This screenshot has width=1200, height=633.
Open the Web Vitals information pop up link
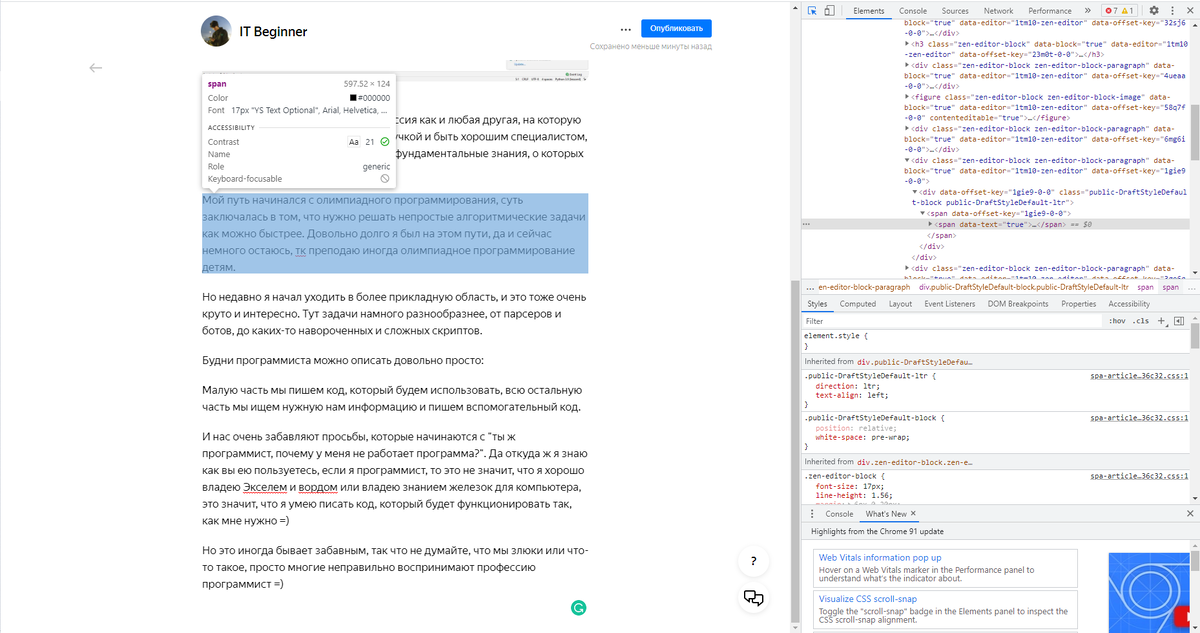pos(880,557)
